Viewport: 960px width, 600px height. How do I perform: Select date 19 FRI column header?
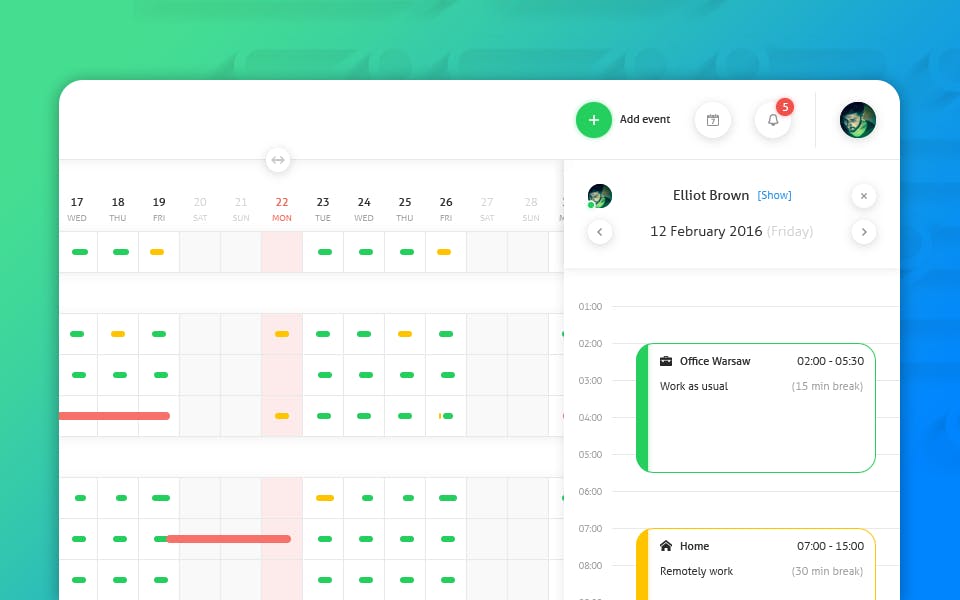point(159,209)
